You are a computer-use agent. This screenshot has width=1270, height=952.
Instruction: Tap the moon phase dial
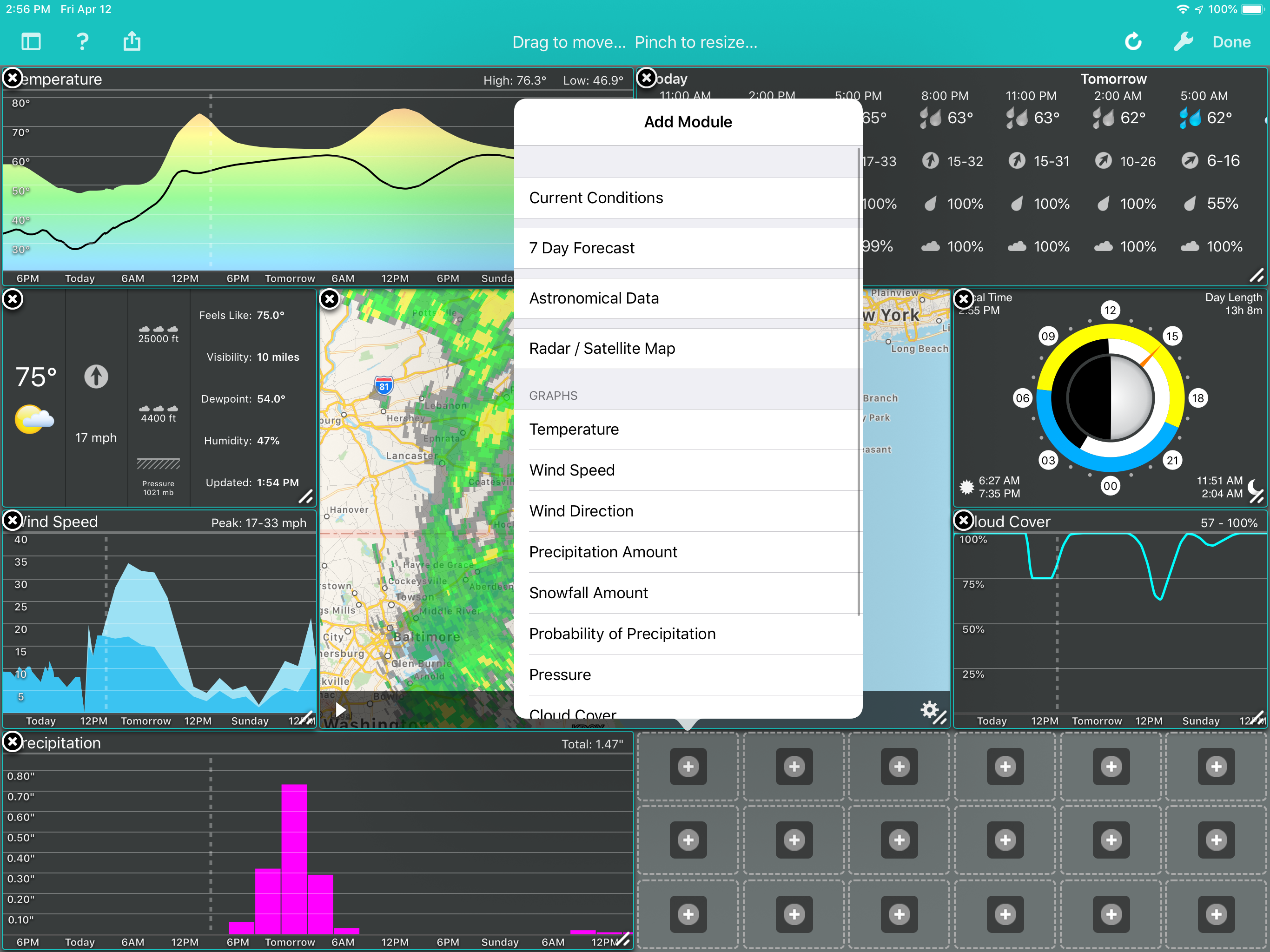point(1111,397)
